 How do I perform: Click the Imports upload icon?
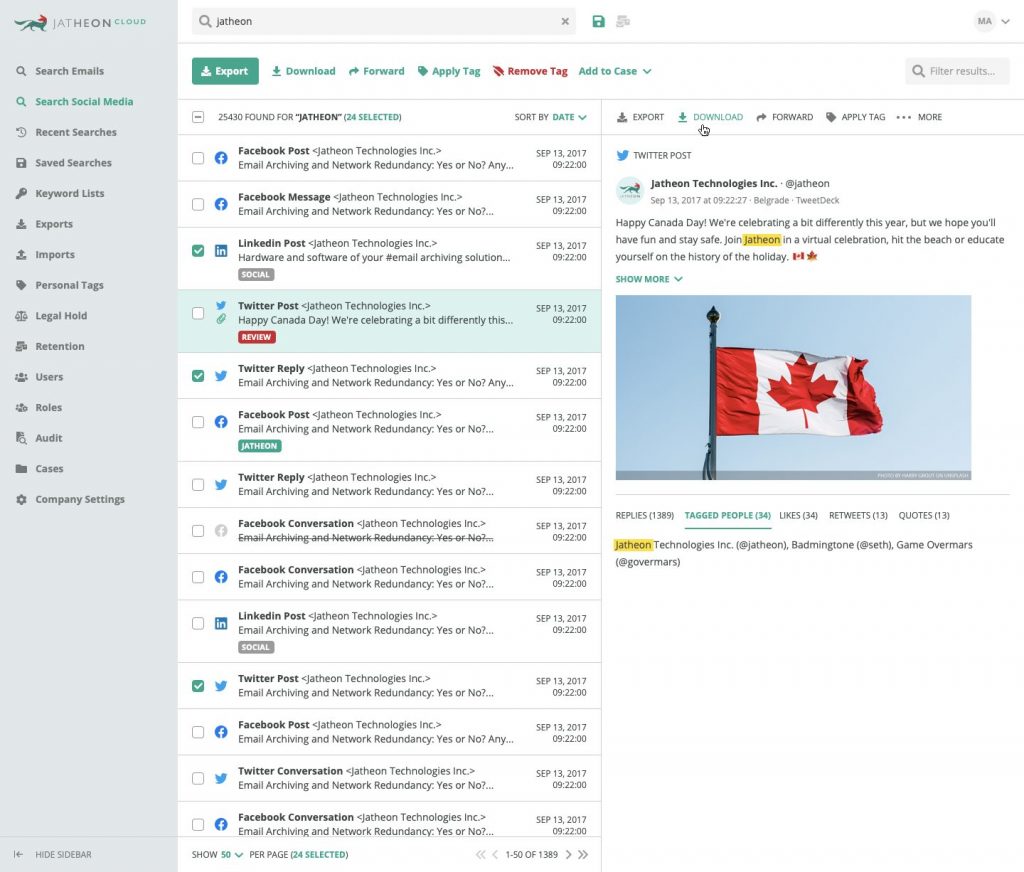pyautogui.click(x=22, y=255)
